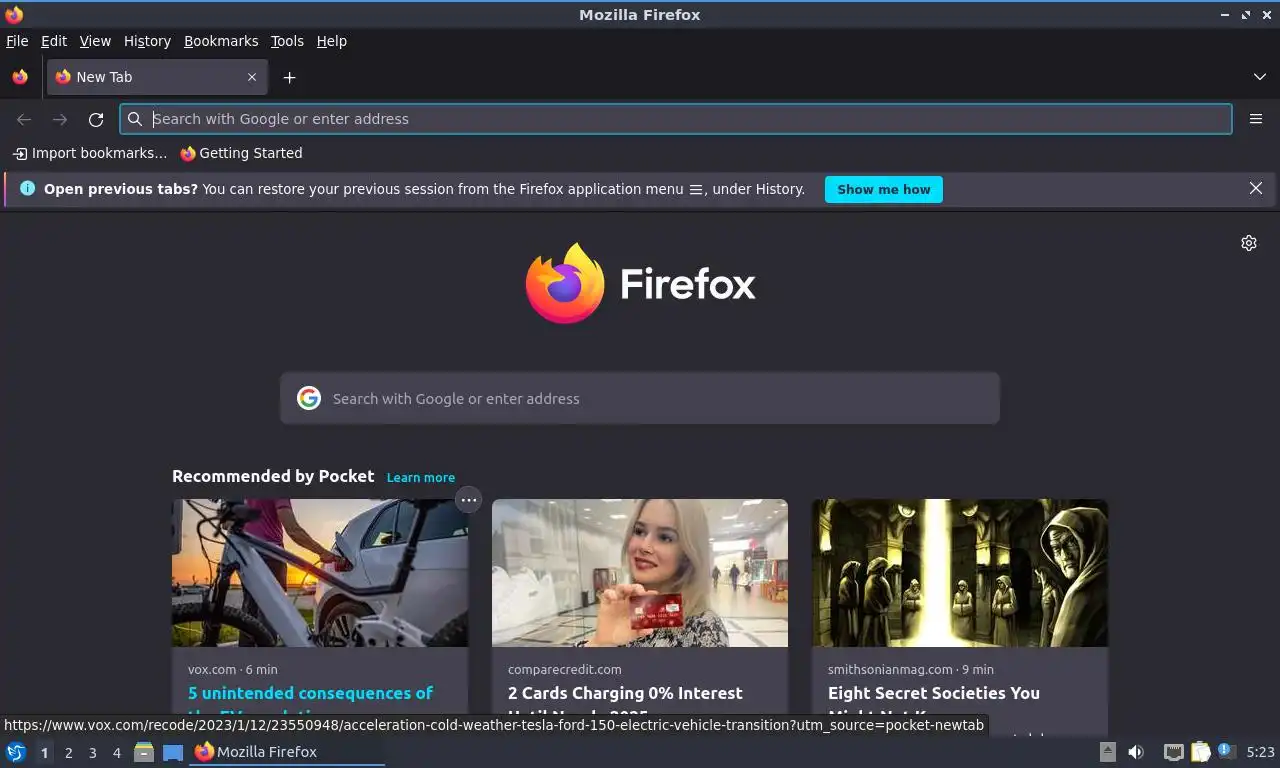Open the clipboard tray icon

click(1200, 752)
